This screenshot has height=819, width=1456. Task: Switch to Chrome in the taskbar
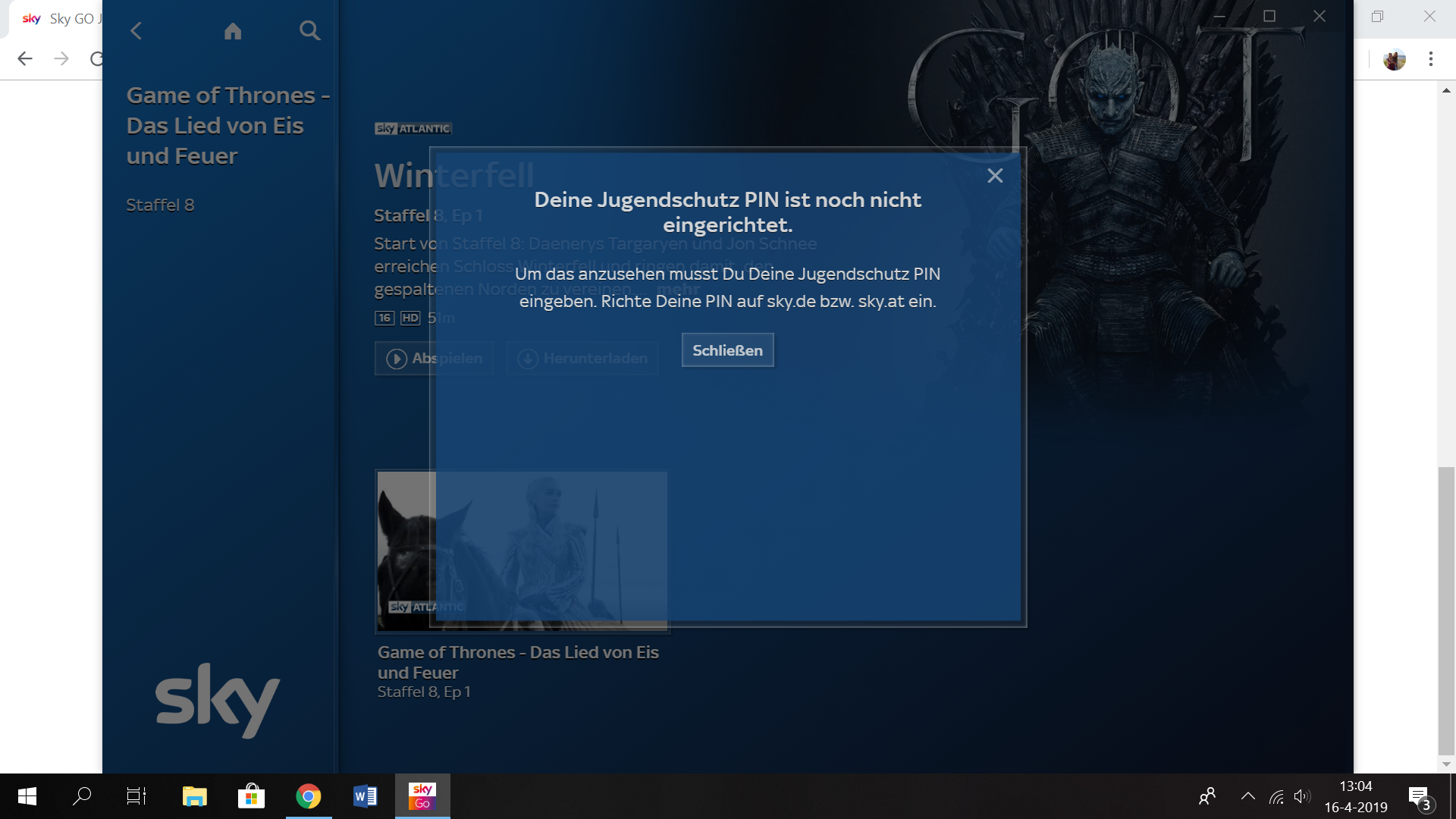(x=308, y=796)
